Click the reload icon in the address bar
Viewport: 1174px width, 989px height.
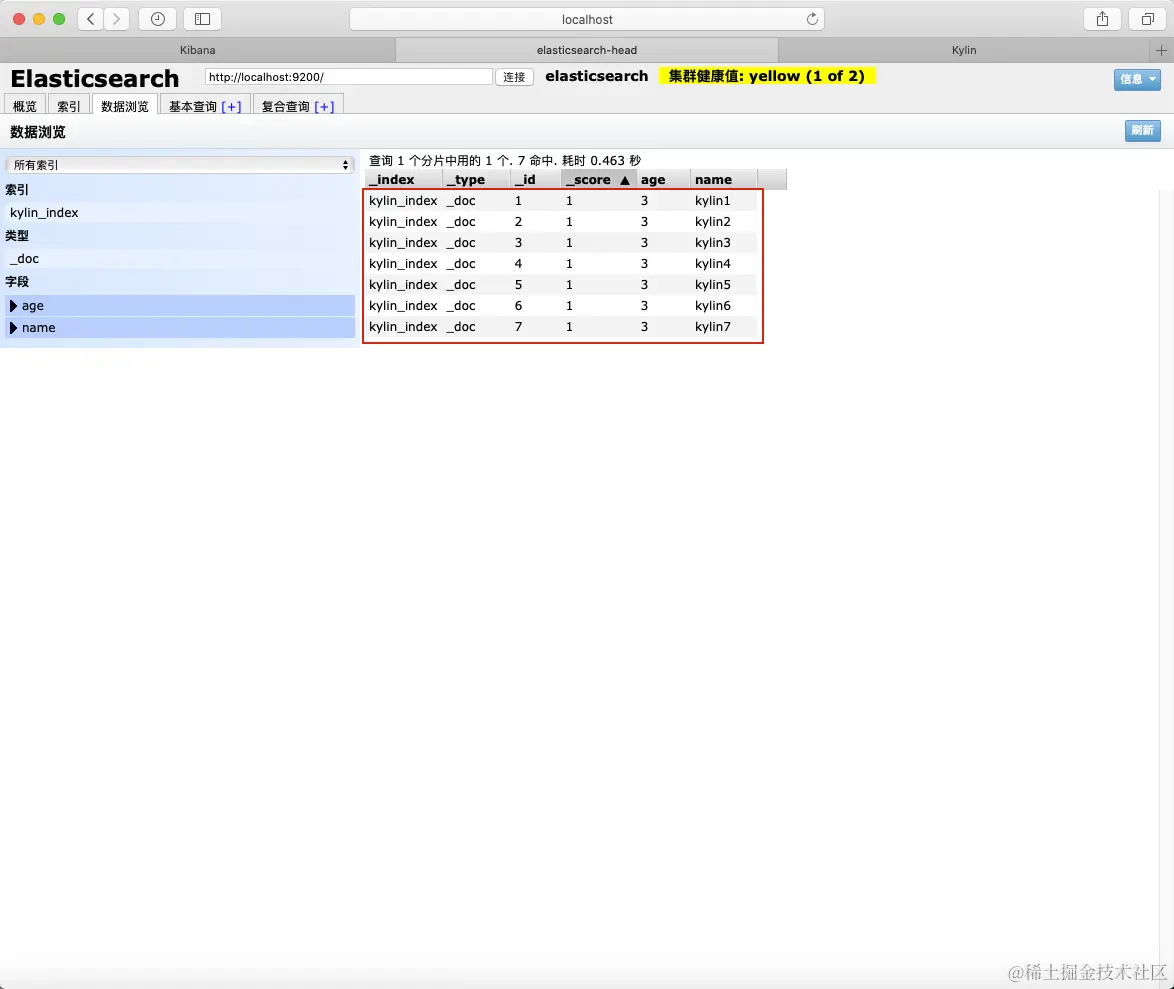812,18
